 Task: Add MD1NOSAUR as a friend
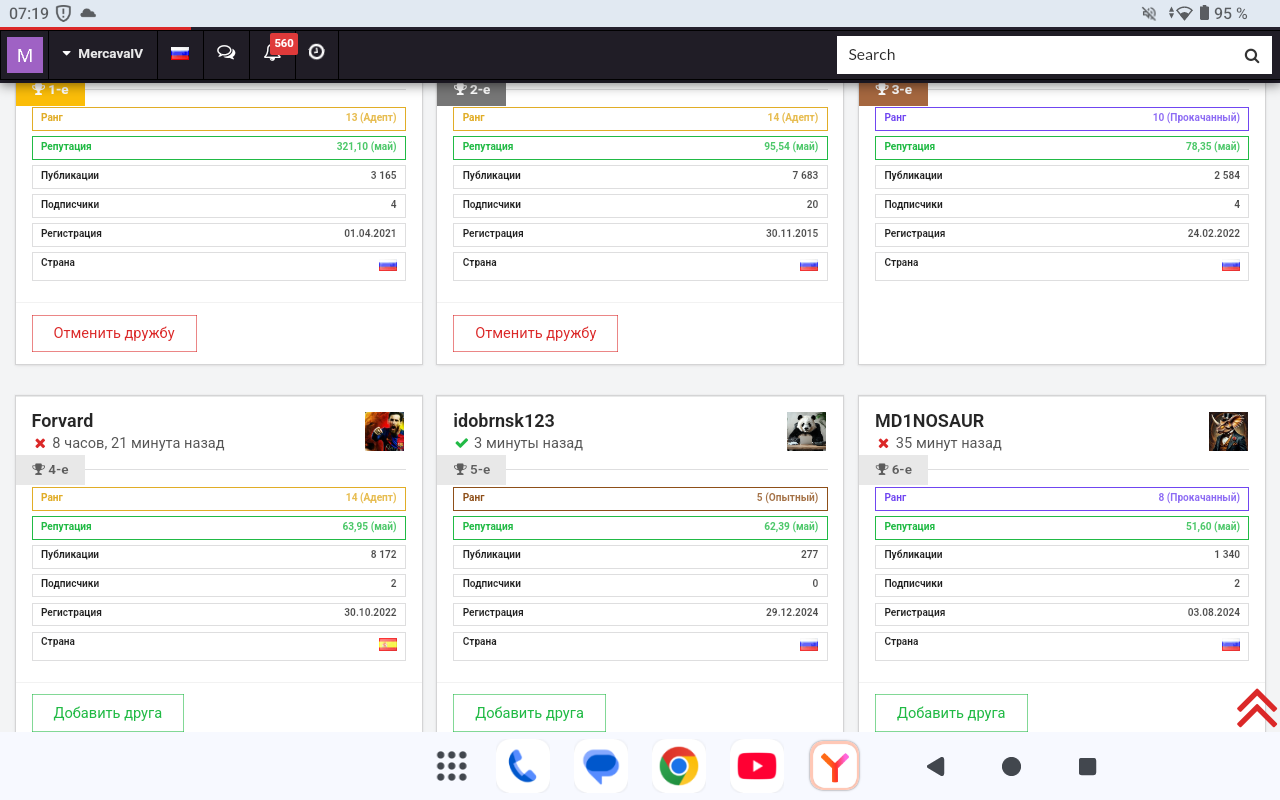[x=951, y=713]
